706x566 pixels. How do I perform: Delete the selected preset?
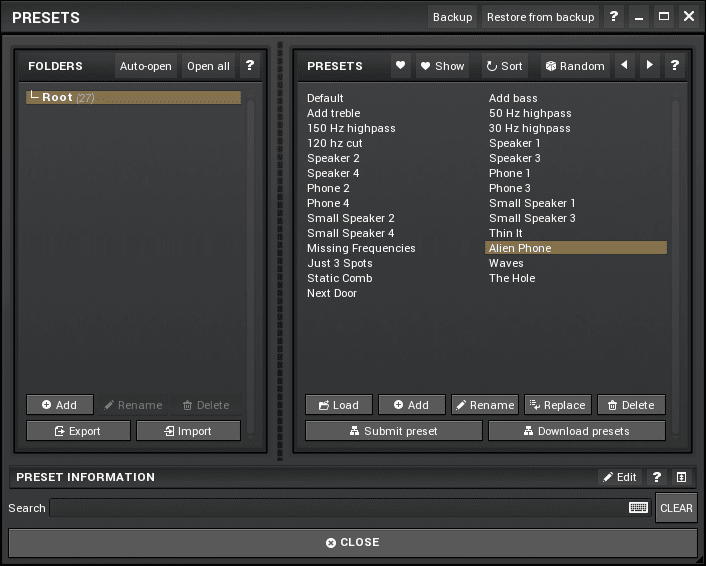point(631,405)
